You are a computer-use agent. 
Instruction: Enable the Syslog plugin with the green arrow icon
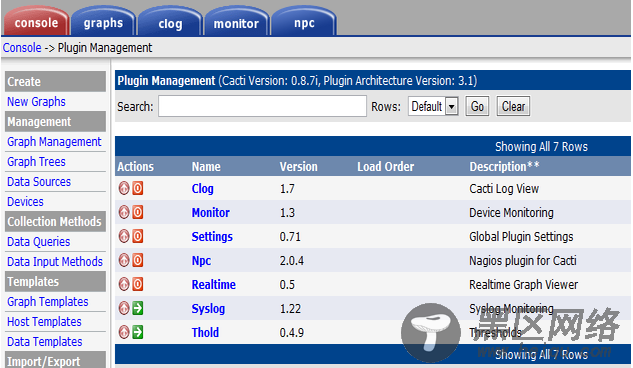138,308
